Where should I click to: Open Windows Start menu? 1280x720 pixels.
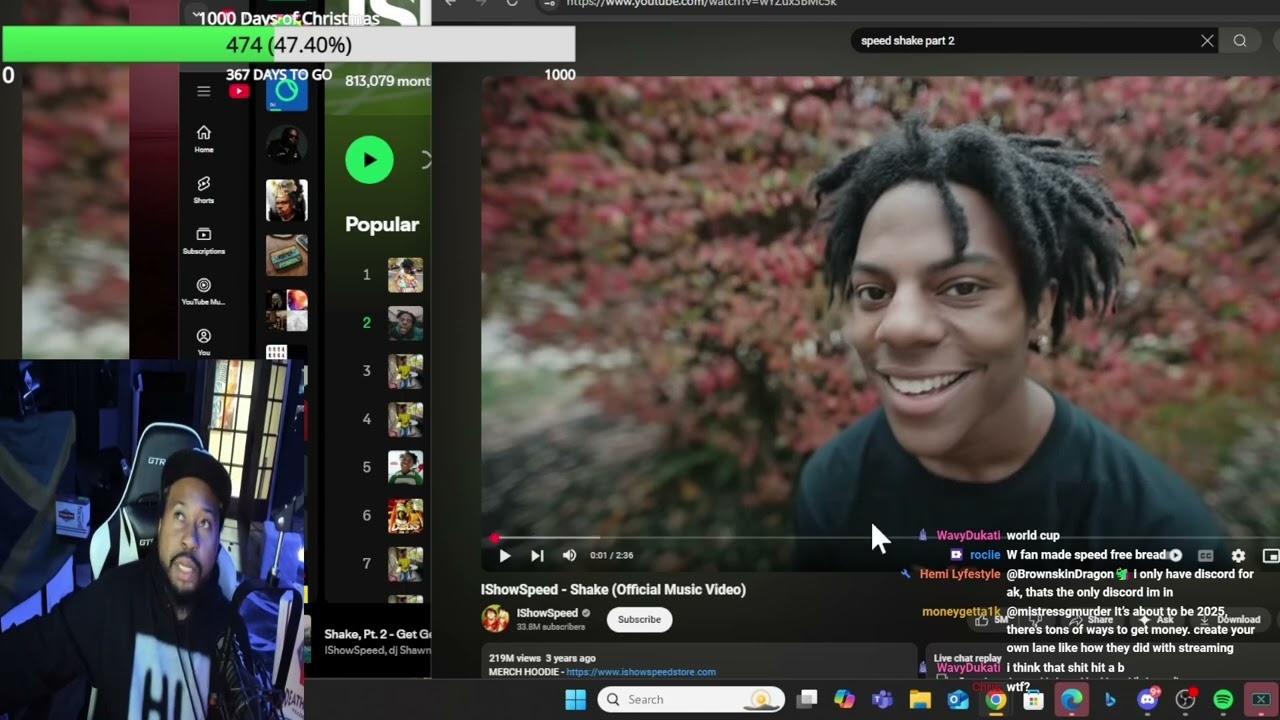(x=575, y=699)
